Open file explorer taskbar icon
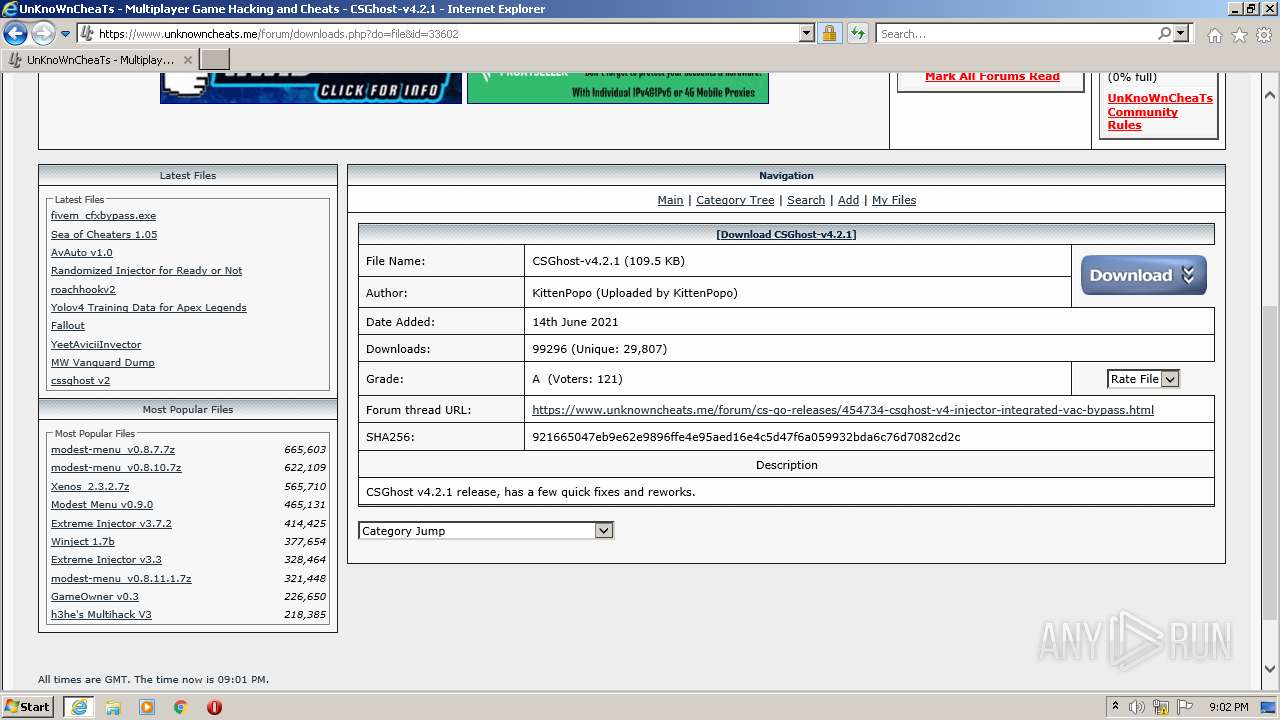Viewport: 1280px width, 720px height. [113, 707]
